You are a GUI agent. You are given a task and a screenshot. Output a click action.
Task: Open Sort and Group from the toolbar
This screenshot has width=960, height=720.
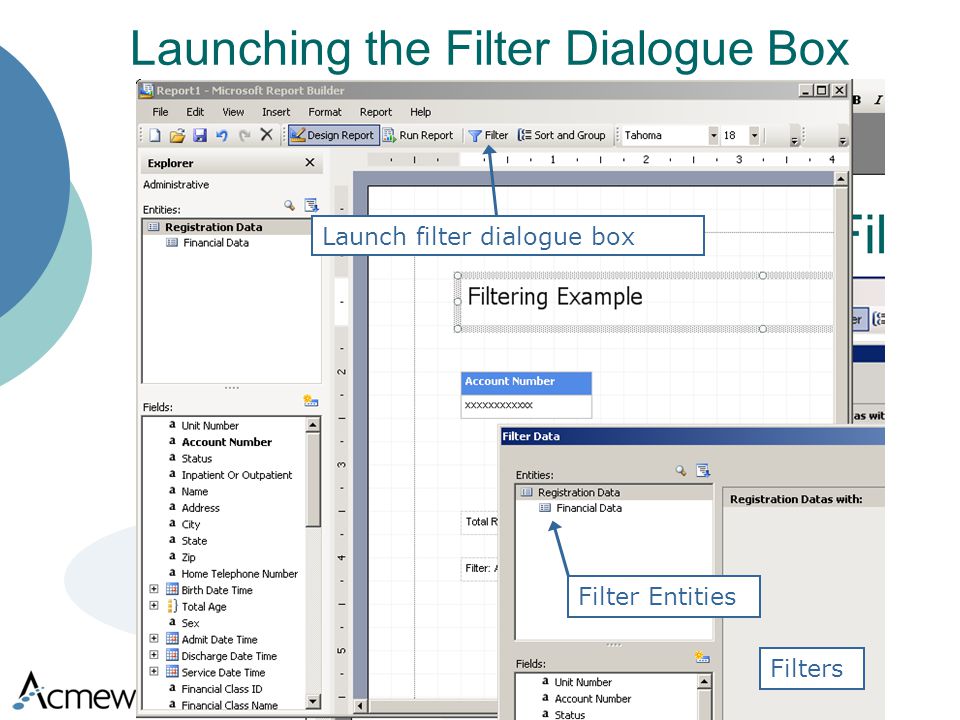[562, 135]
